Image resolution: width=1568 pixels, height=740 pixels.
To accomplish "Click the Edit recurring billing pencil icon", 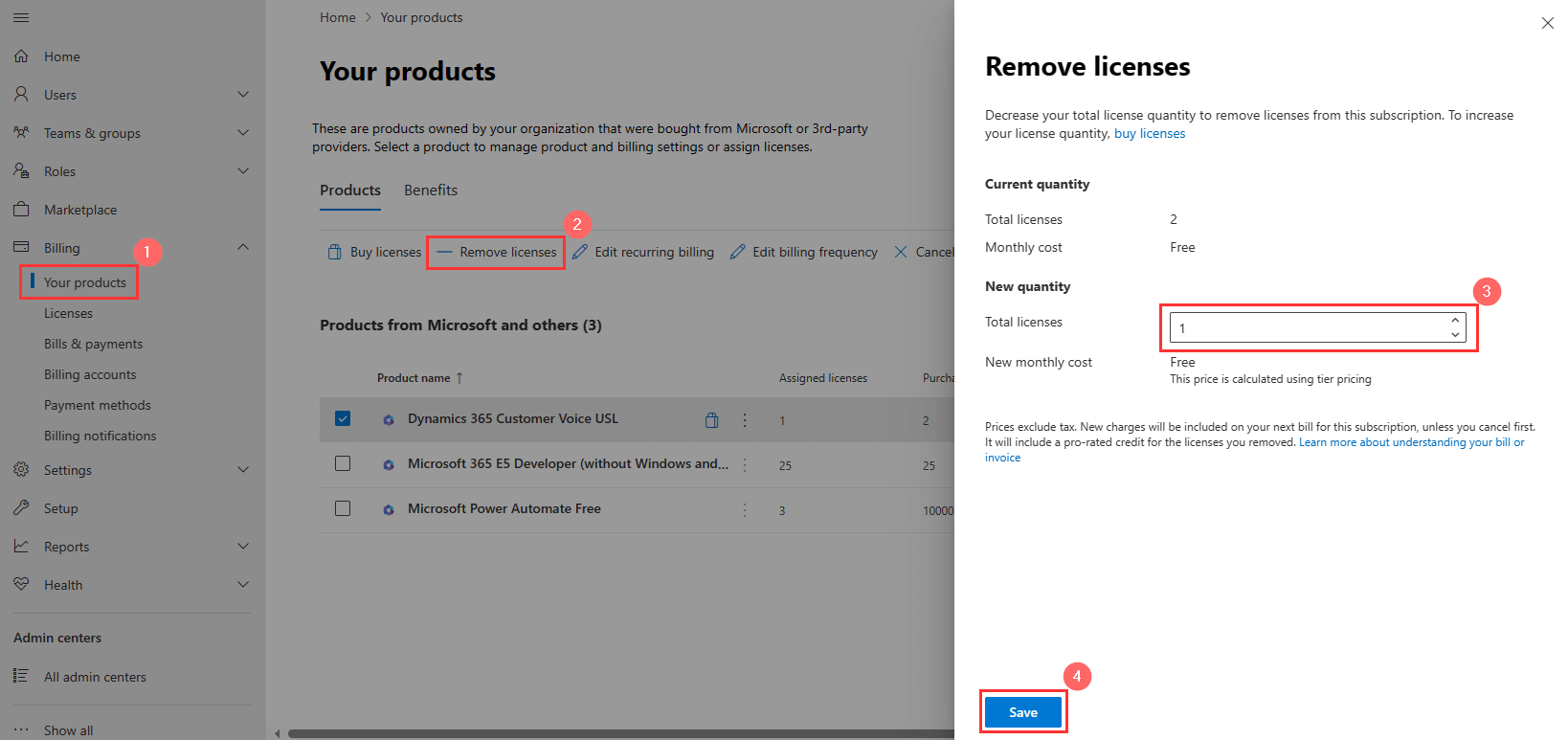I will point(580,252).
